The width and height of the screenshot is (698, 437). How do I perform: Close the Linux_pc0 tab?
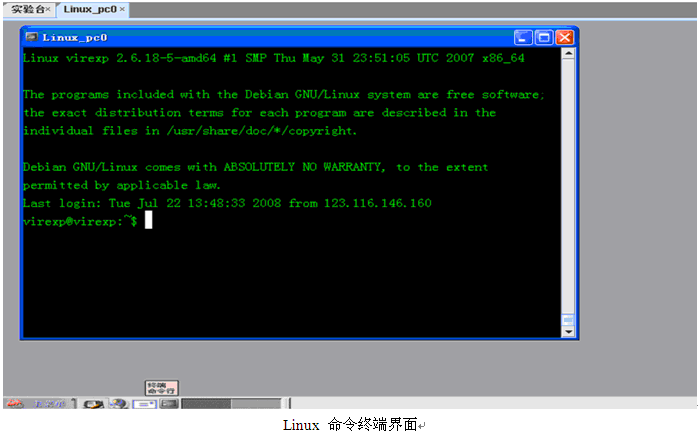coord(122,9)
